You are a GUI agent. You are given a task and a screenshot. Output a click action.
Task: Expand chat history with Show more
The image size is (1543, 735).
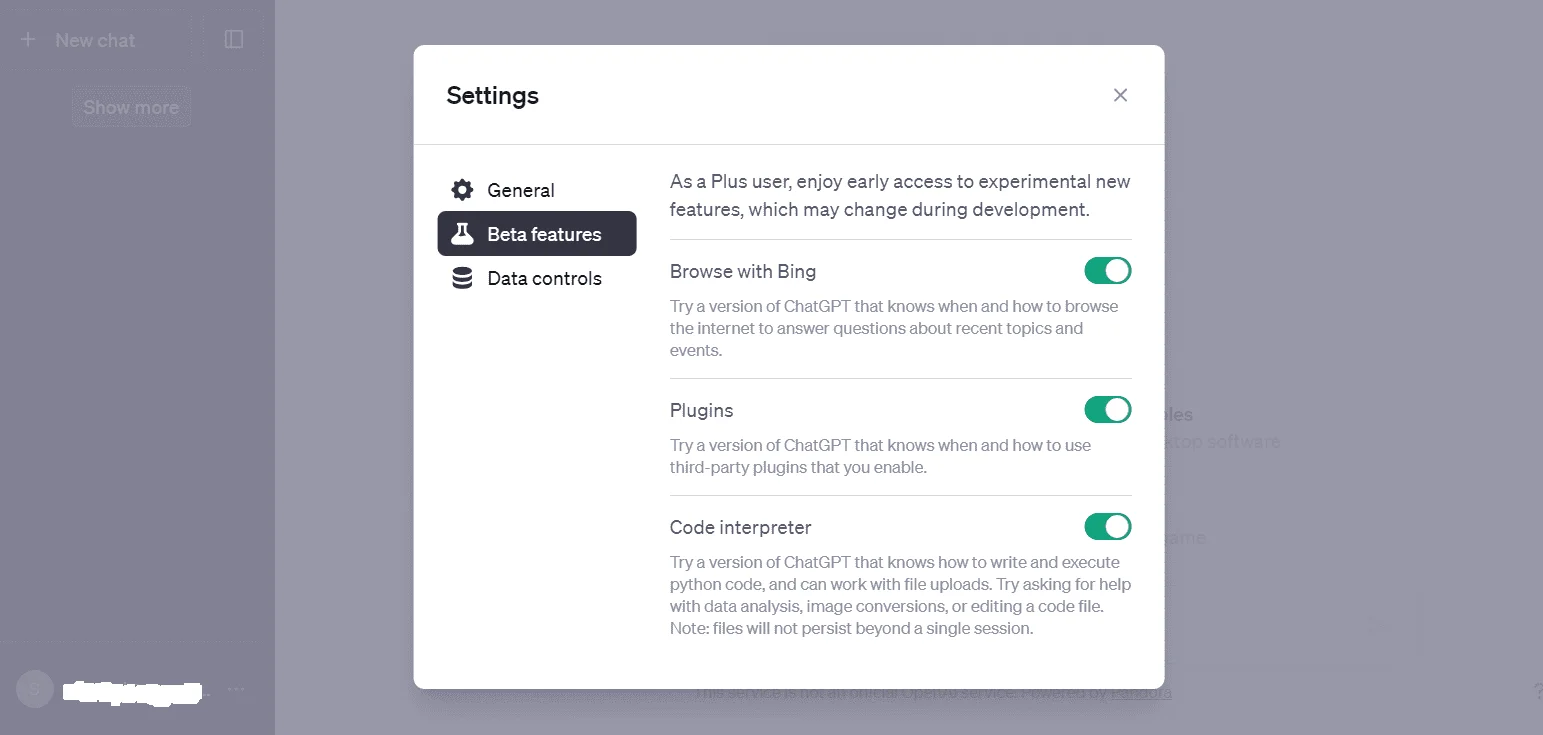click(x=131, y=107)
